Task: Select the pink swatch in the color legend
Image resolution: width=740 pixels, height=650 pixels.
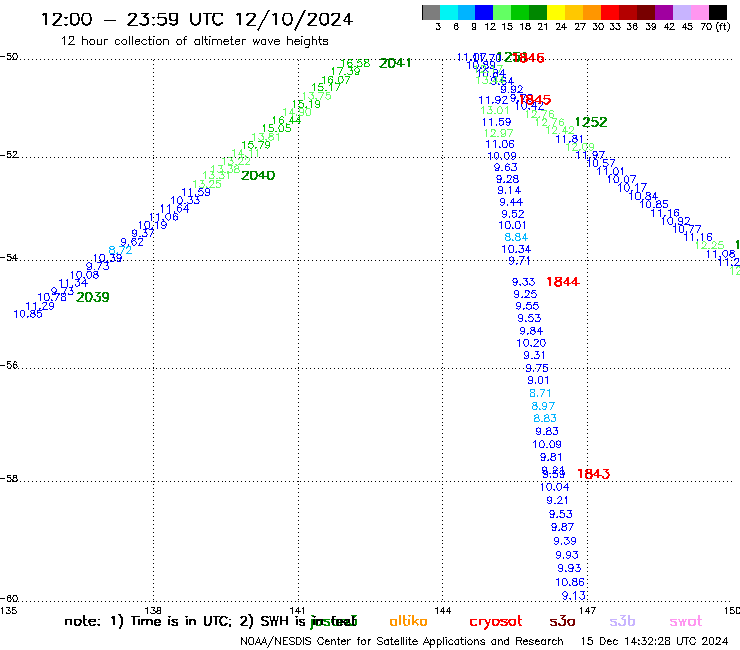Action: click(x=700, y=13)
